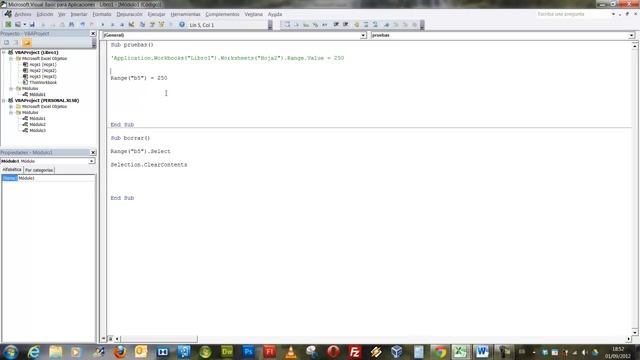The height and width of the screenshot is (360, 640).
Task: Click the Find binoculars icon
Action: [71, 24]
